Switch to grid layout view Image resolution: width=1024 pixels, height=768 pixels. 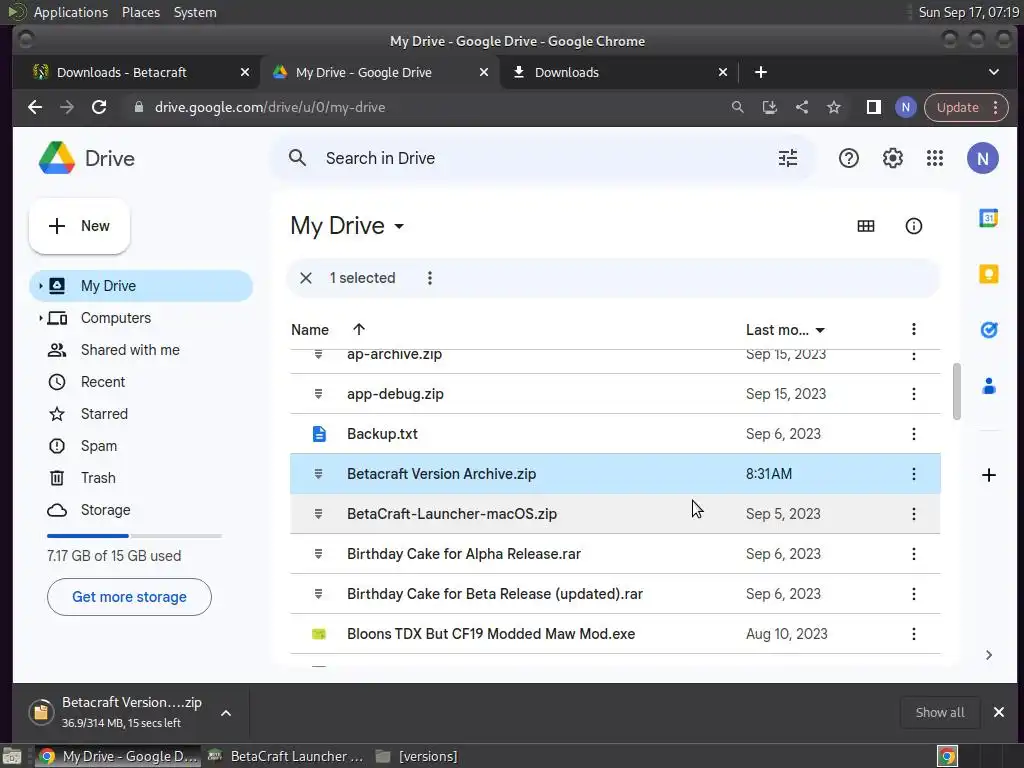tap(865, 226)
